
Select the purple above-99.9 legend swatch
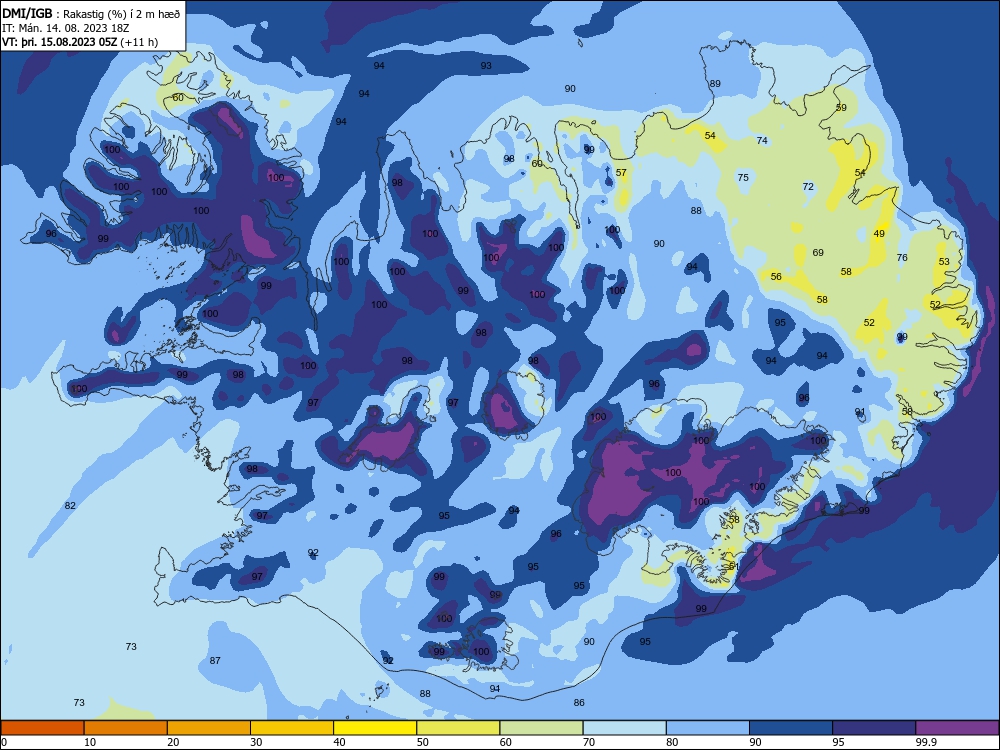point(957,728)
